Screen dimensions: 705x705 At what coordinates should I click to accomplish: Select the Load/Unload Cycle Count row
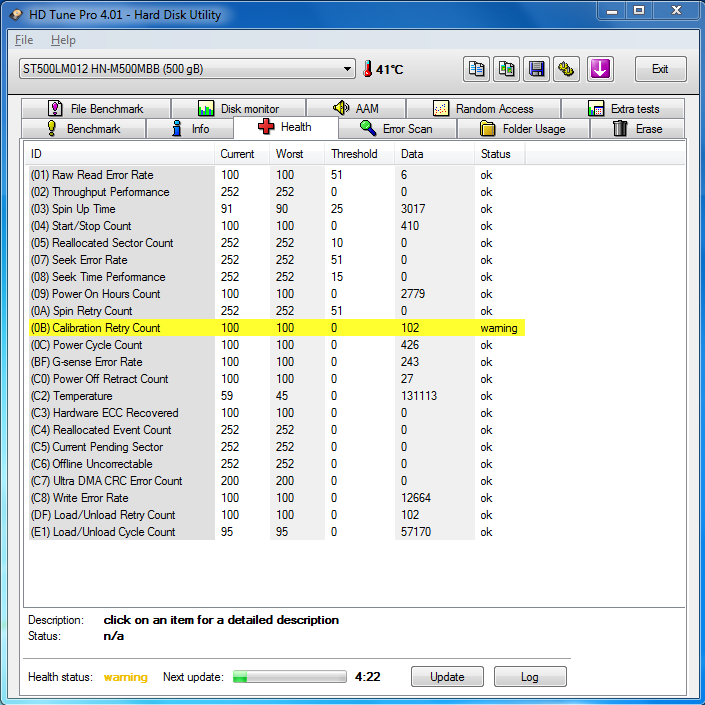point(277,532)
